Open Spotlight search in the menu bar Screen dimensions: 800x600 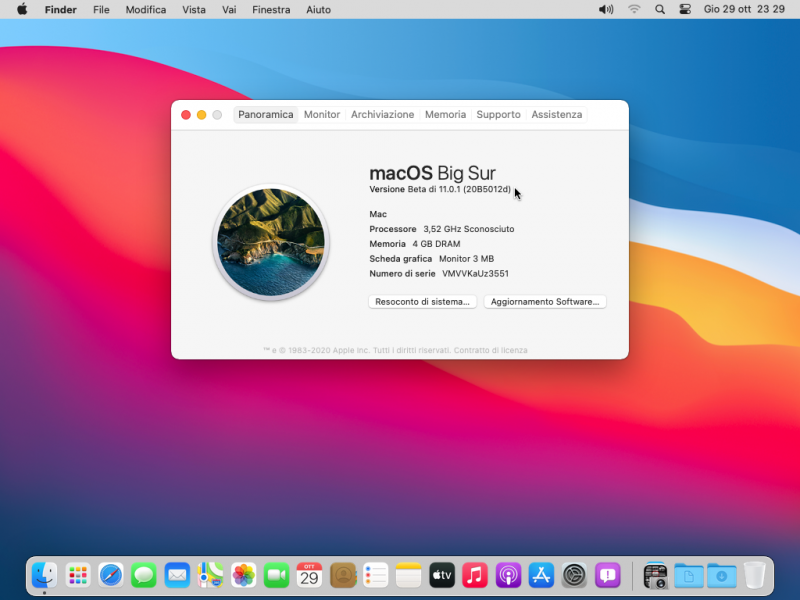pos(660,9)
